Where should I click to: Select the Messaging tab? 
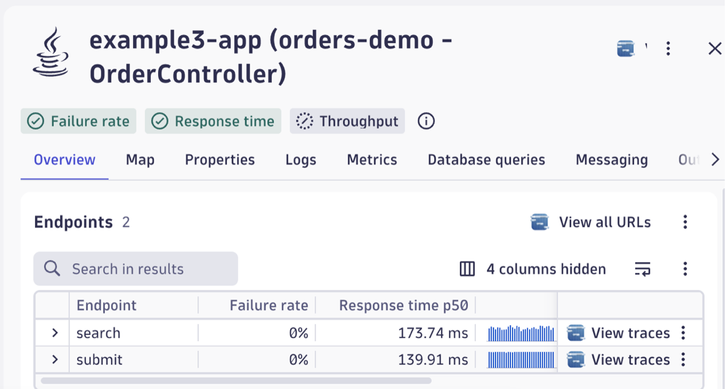click(x=612, y=160)
